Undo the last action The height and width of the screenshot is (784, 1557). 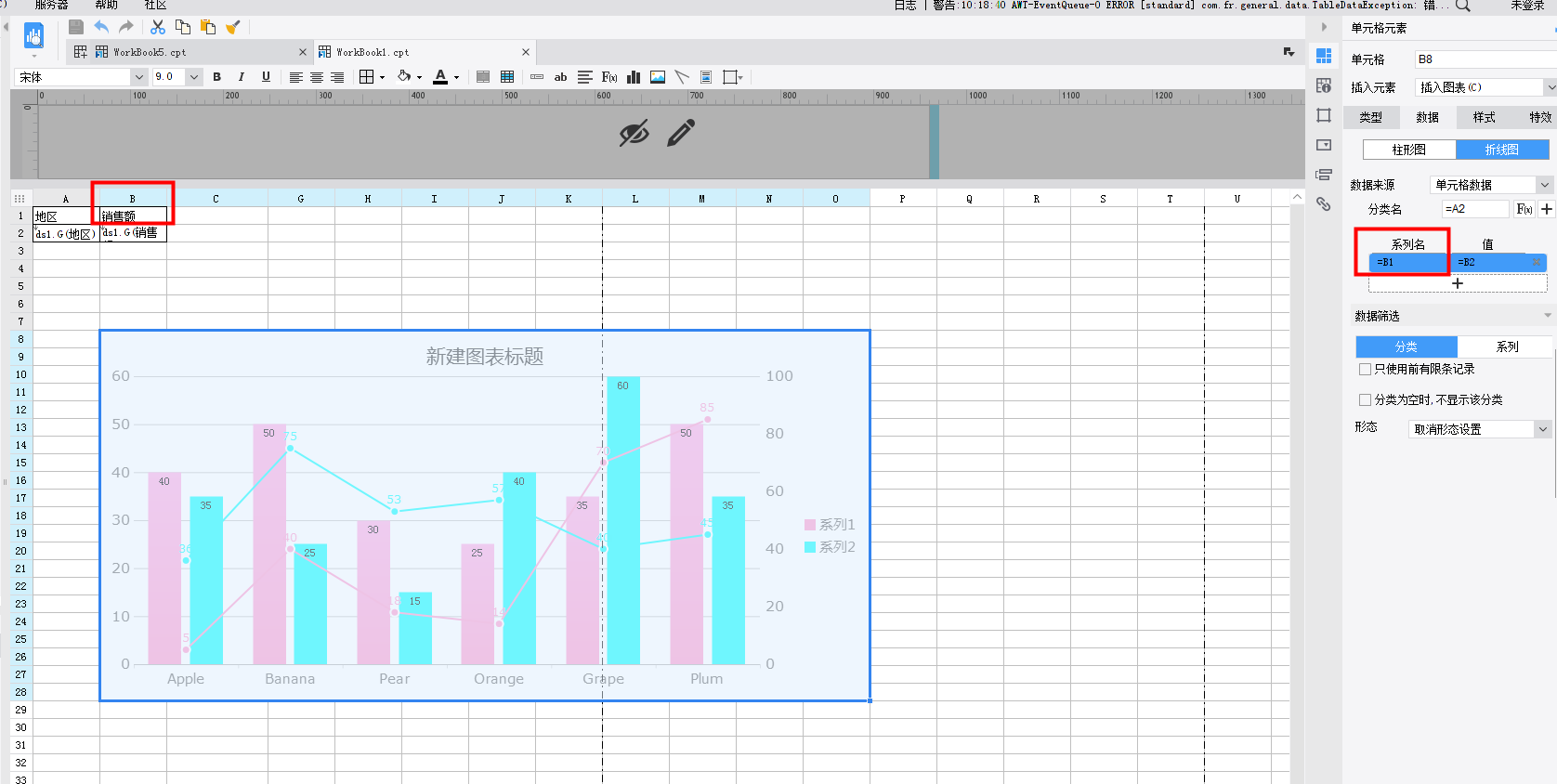[101, 27]
